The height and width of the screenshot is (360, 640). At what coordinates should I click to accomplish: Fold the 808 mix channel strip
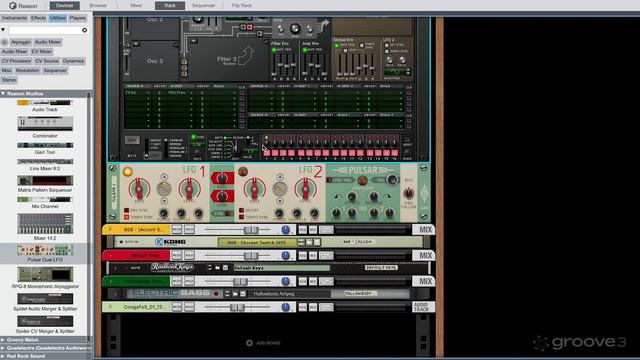(x=110, y=230)
